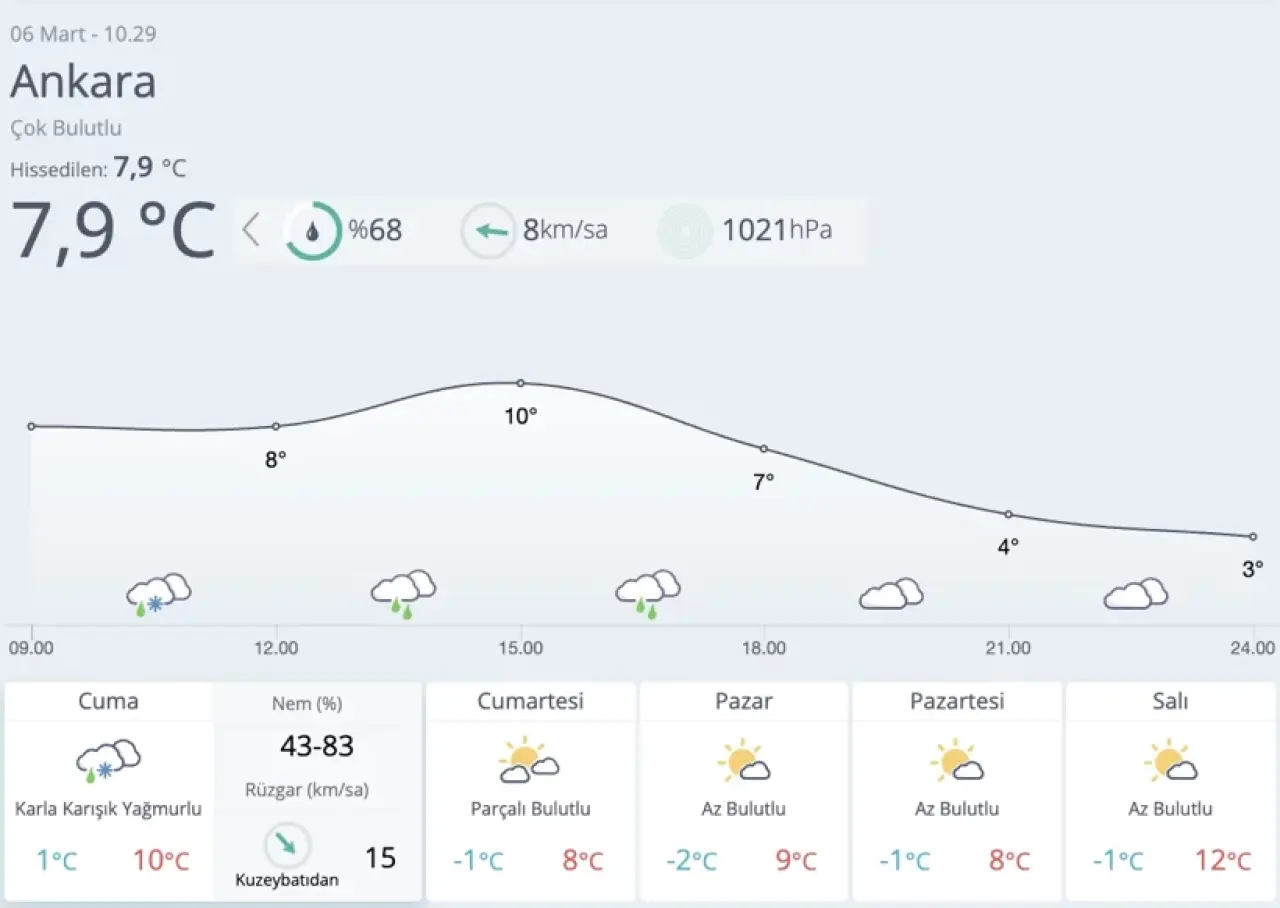The width and height of the screenshot is (1280, 908).
Task: Click the 18.00 time label on the axis
Action: pos(763,648)
